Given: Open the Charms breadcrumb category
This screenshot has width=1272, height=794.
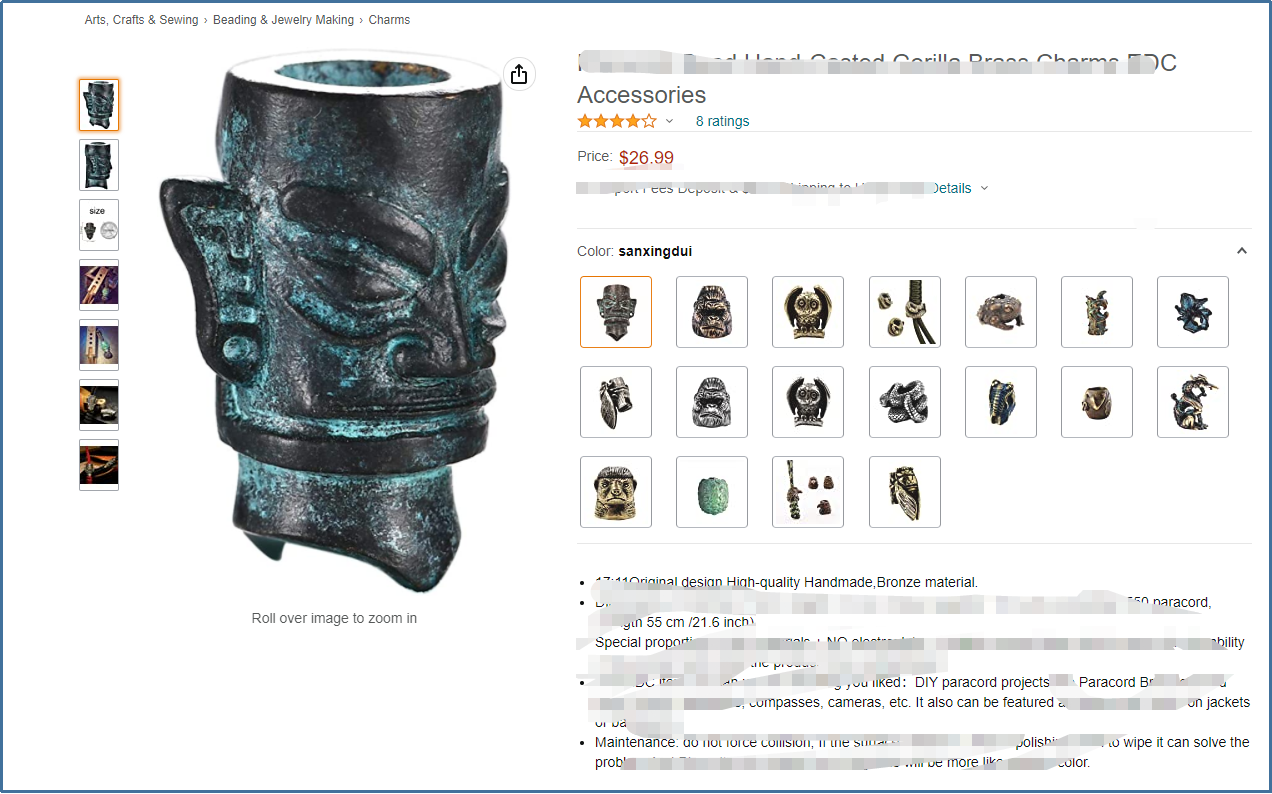Looking at the screenshot, I should tap(389, 20).
